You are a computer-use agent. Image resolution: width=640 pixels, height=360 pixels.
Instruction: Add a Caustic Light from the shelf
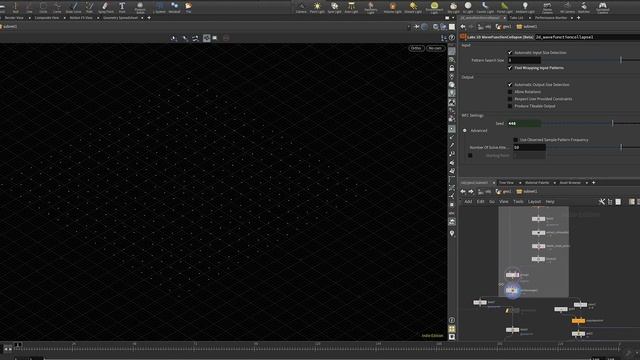[x=485, y=7]
